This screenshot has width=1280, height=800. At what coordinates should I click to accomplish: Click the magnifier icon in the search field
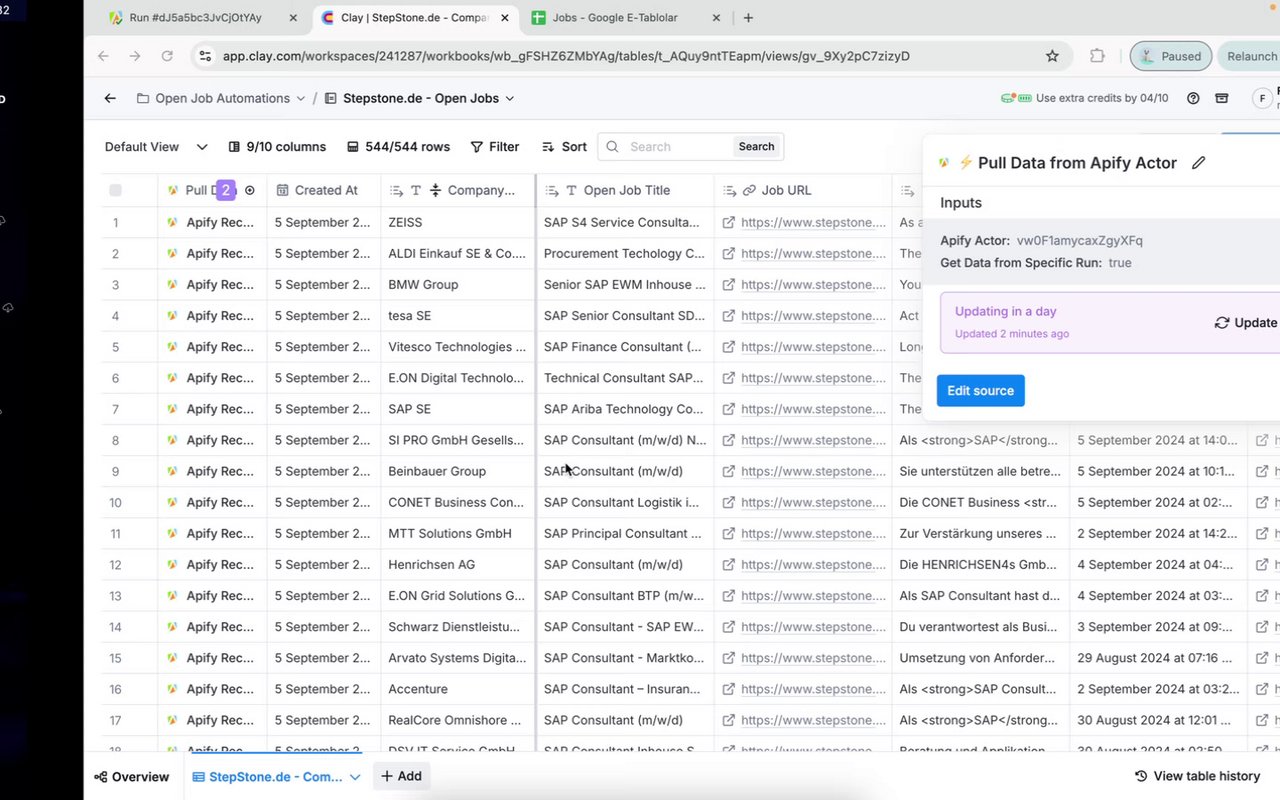click(x=613, y=146)
